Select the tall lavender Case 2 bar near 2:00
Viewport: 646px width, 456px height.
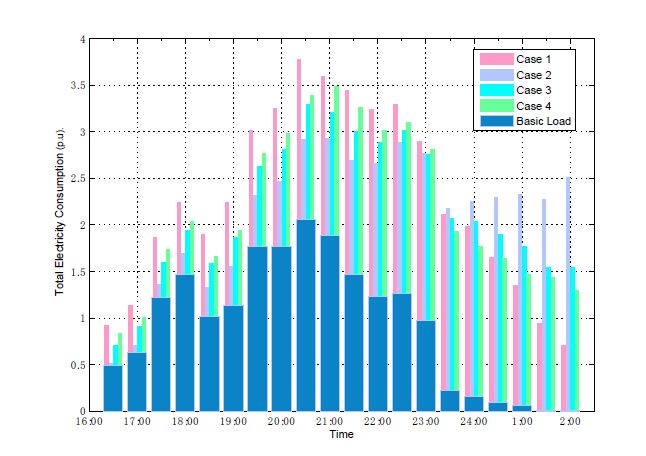pyautogui.click(x=568, y=290)
